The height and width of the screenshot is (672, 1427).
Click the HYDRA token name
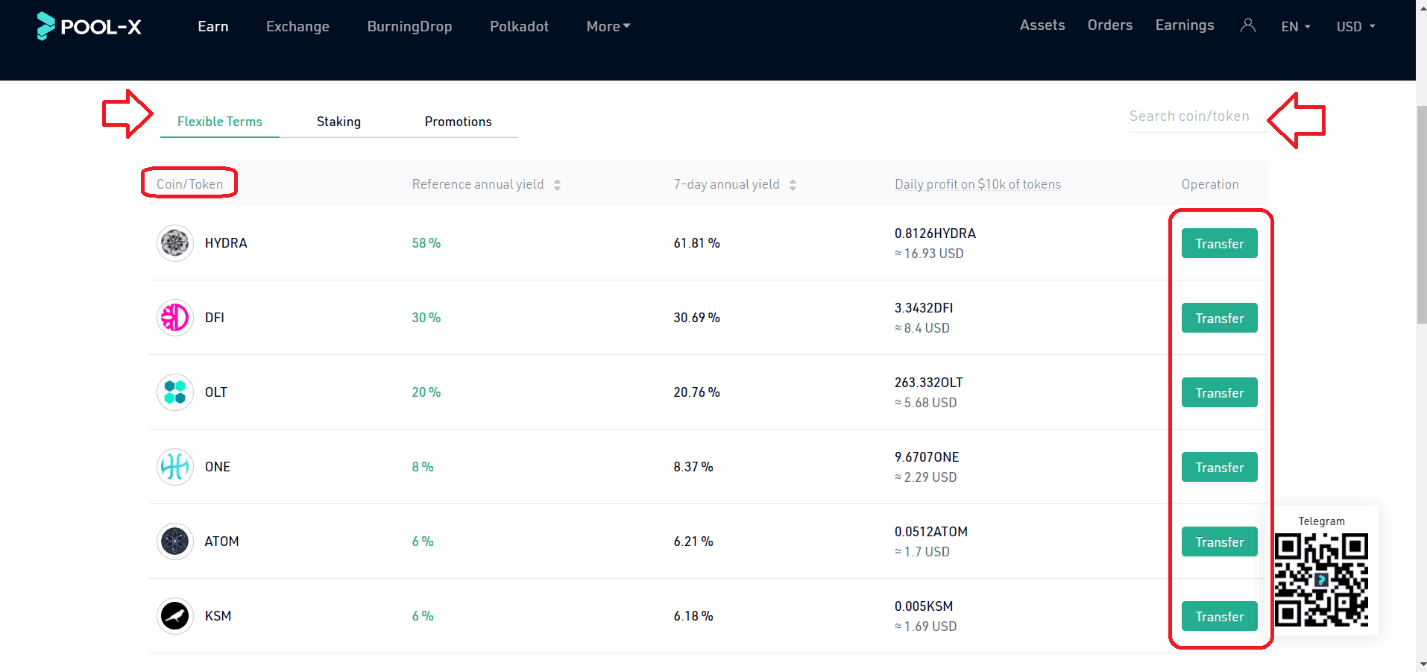(226, 243)
